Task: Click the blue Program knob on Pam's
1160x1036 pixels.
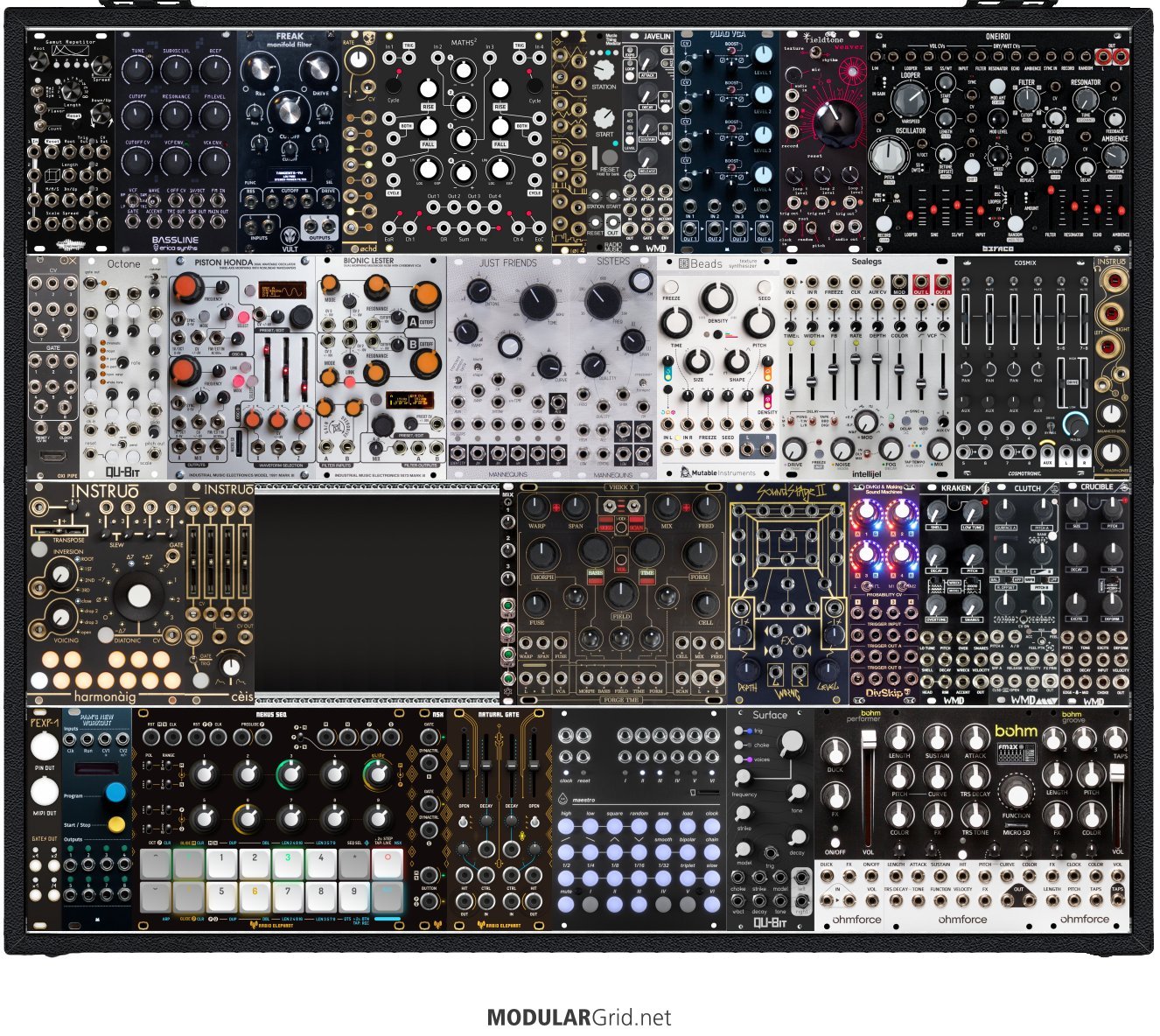Action: (115, 794)
